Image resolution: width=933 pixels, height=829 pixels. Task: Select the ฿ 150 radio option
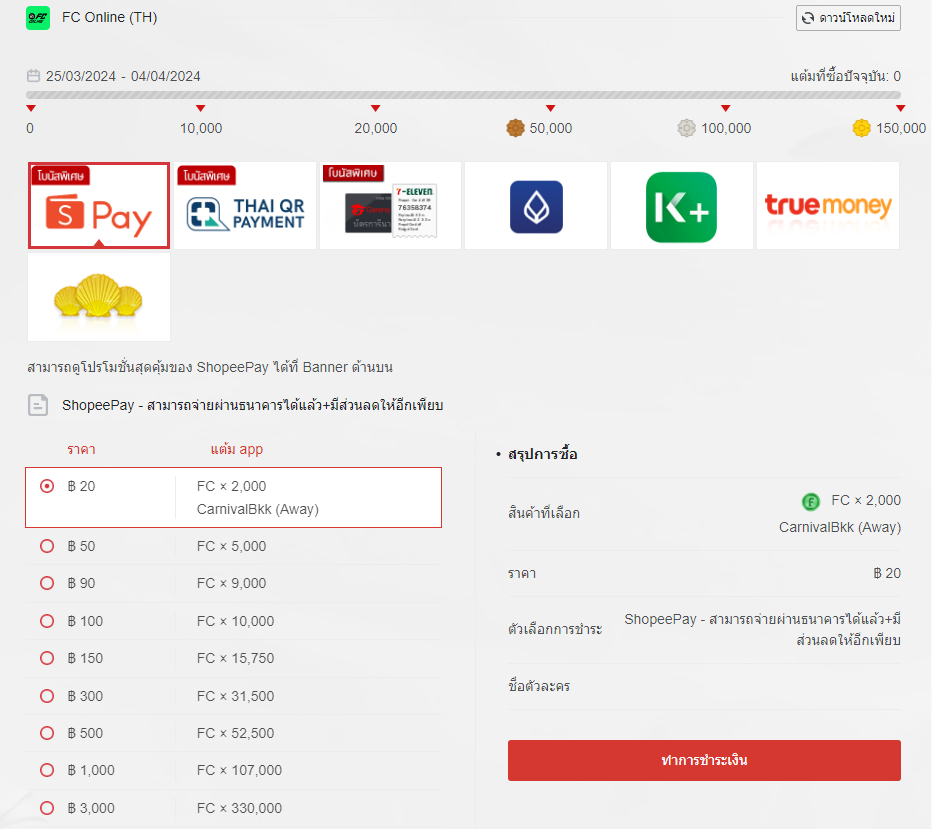[47, 658]
